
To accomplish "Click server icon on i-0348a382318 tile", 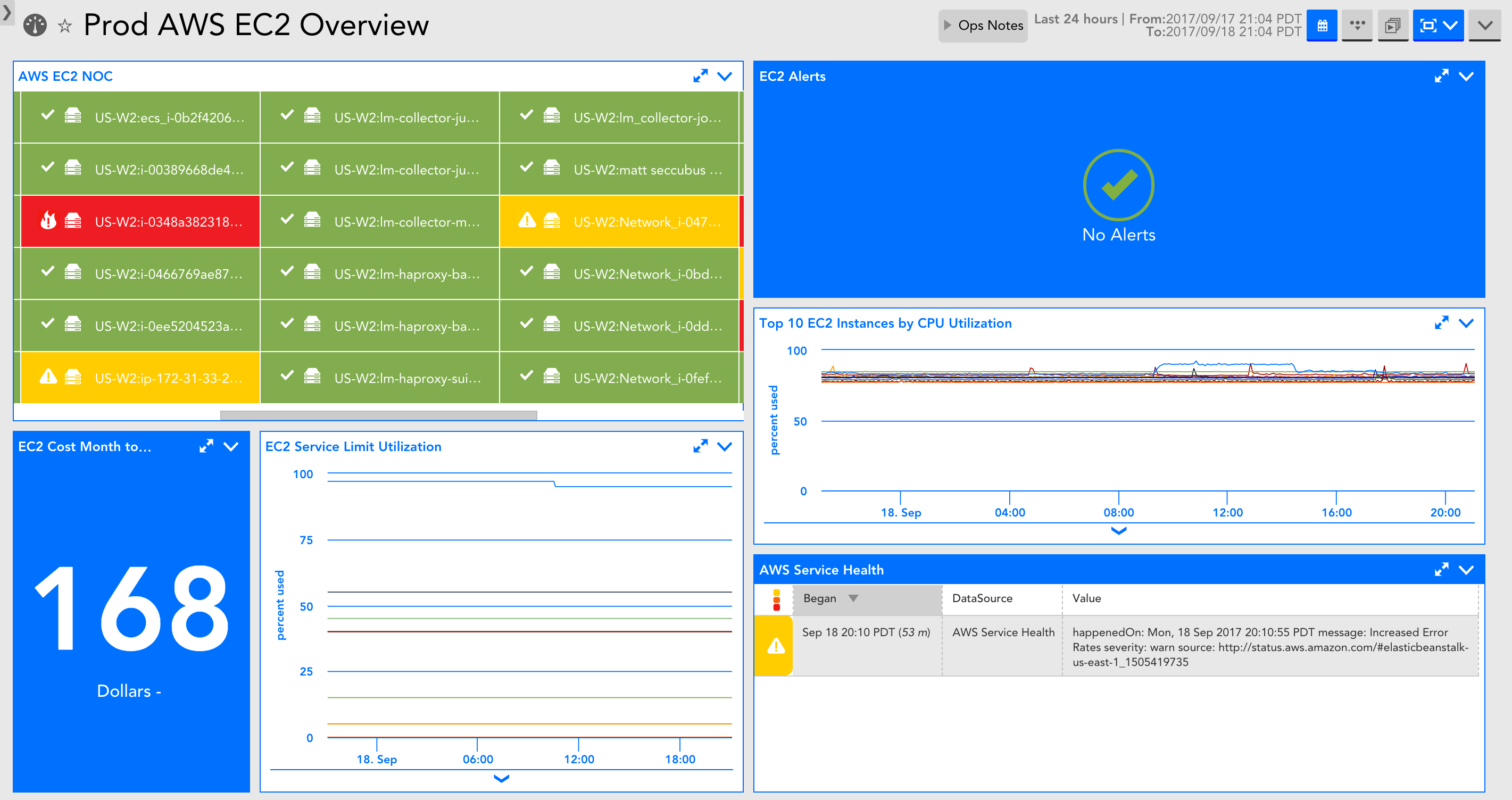I will pyautogui.click(x=73, y=220).
